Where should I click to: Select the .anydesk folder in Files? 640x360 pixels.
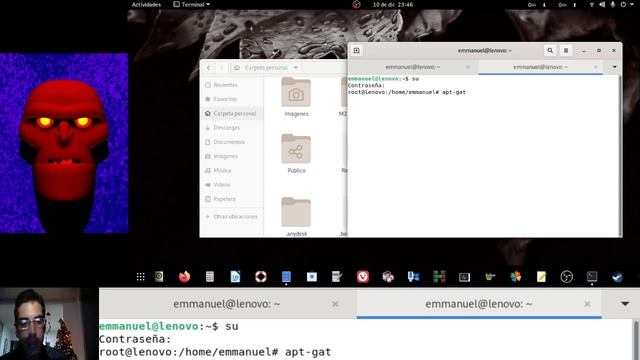coord(296,217)
